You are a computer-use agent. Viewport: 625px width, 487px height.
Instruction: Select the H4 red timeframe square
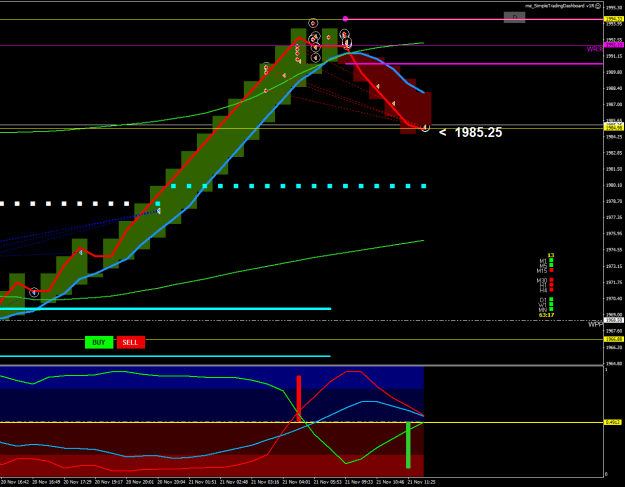[551, 290]
